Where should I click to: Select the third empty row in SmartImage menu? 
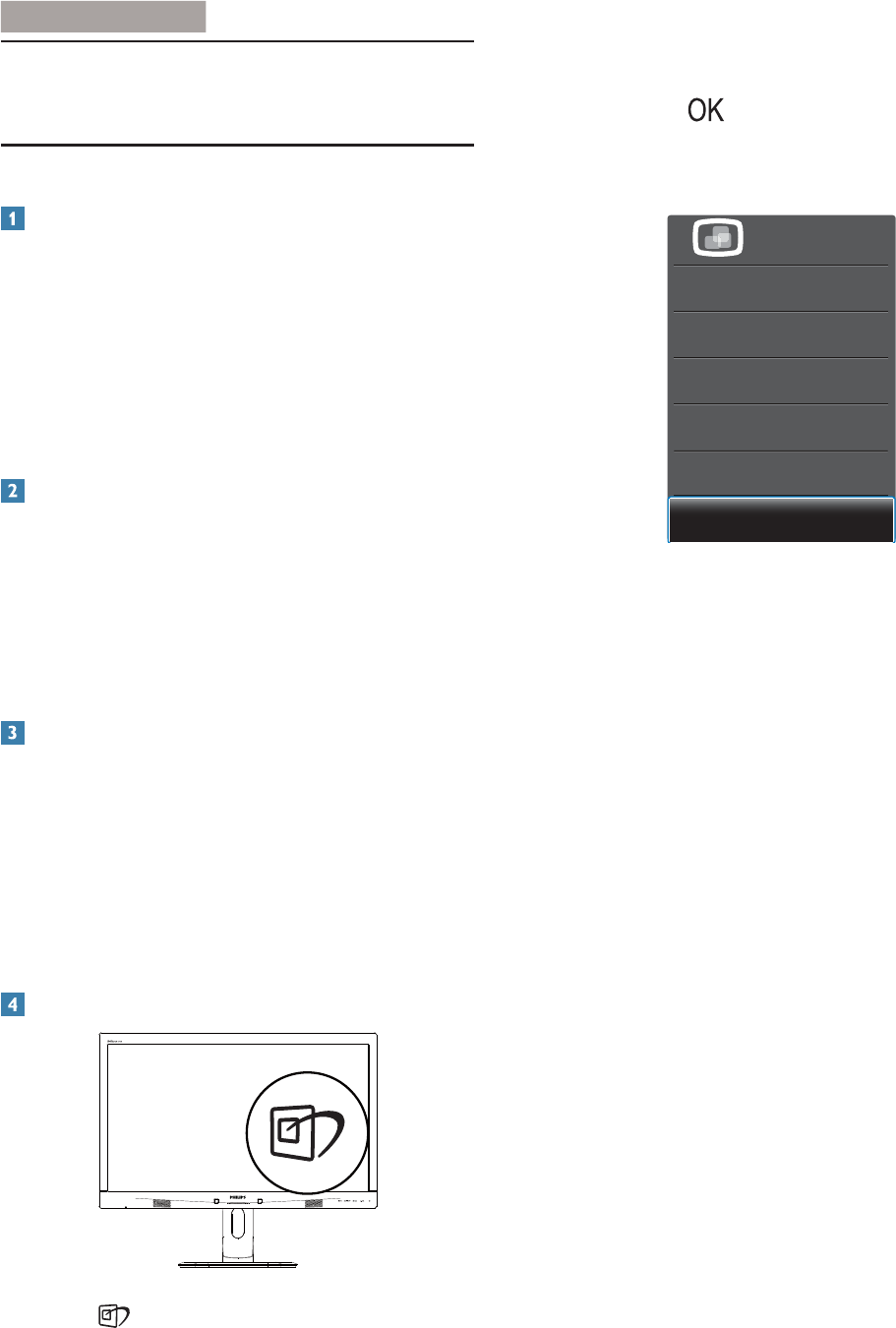tap(782, 381)
